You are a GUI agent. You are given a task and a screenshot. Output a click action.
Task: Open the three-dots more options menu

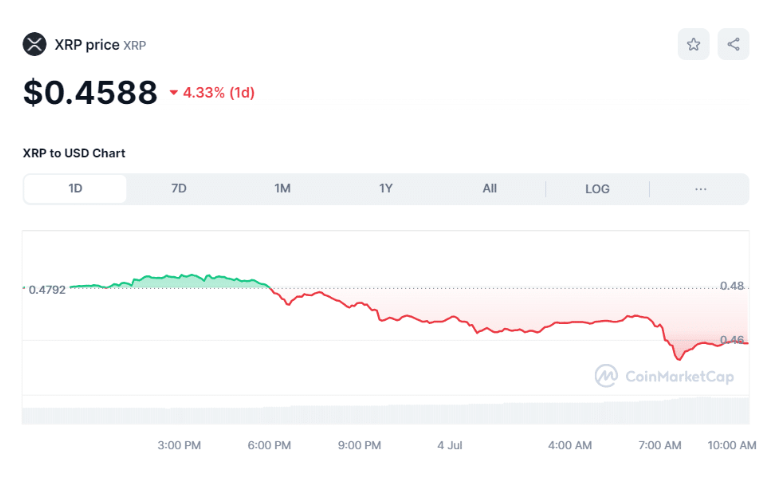[700, 188]
